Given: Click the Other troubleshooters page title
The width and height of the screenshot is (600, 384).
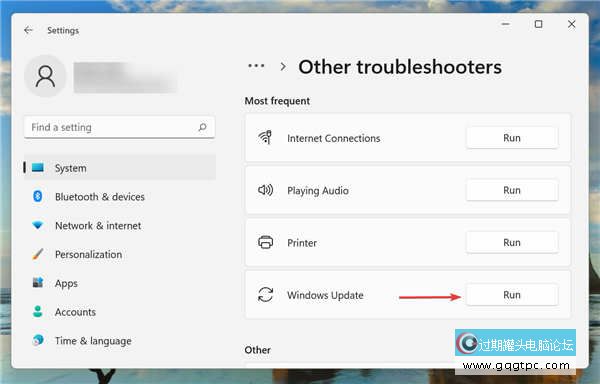Looking at the screenshot, I should [400, 67].
